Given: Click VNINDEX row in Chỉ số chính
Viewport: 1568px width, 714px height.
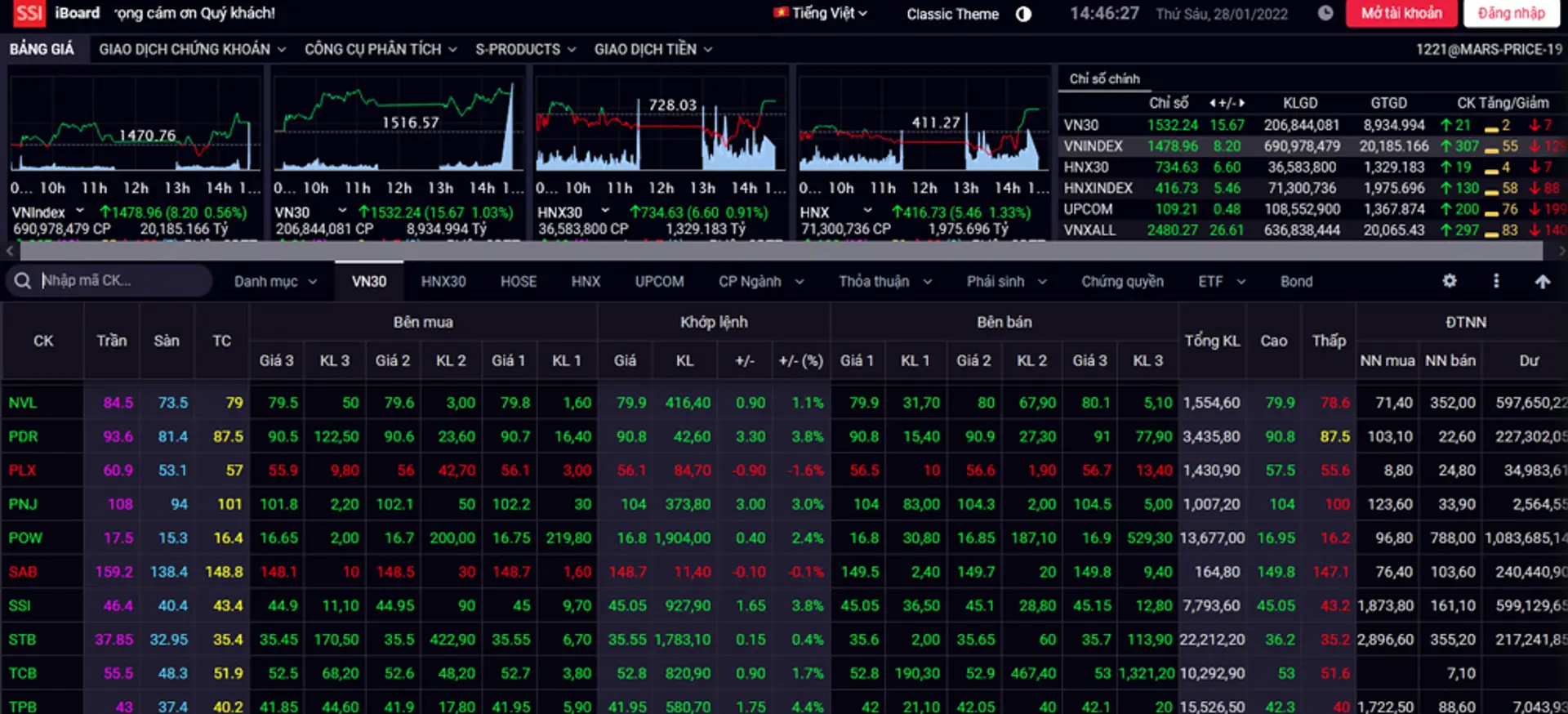Looking at the screenshot, I should point(1313,146).
